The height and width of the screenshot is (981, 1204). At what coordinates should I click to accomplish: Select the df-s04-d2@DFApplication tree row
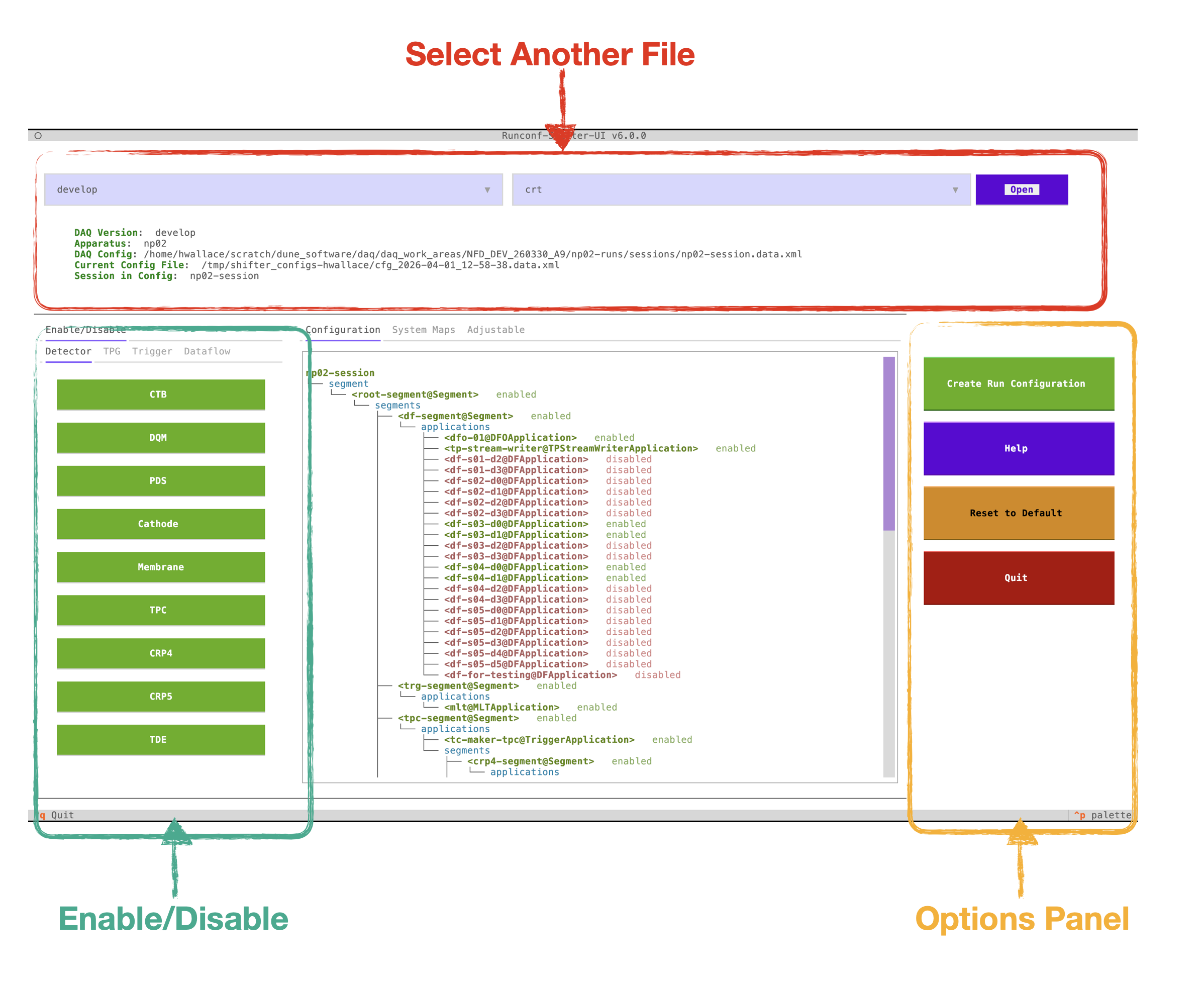coord(547,589)
